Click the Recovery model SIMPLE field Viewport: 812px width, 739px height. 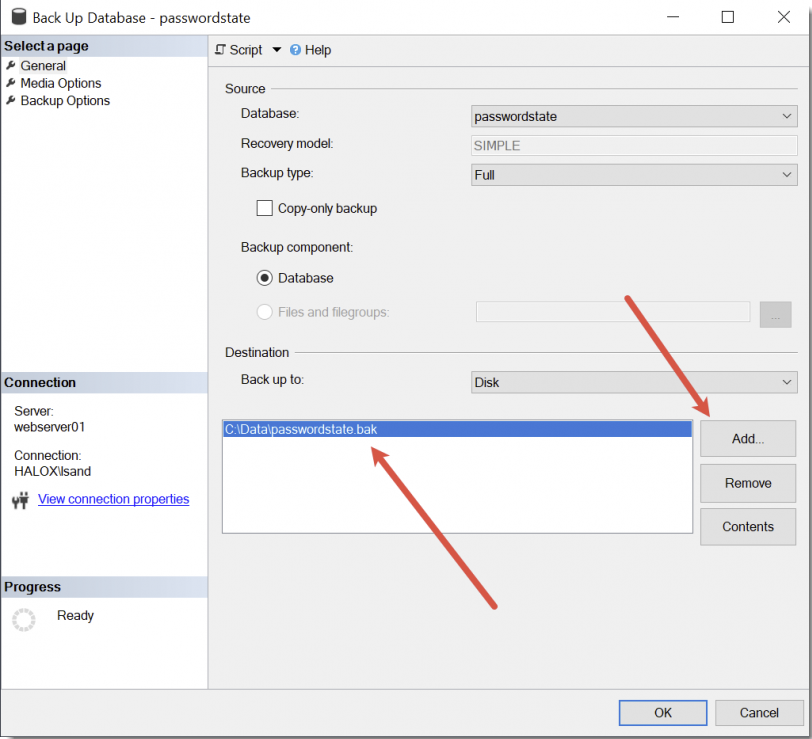click(634, 146)
